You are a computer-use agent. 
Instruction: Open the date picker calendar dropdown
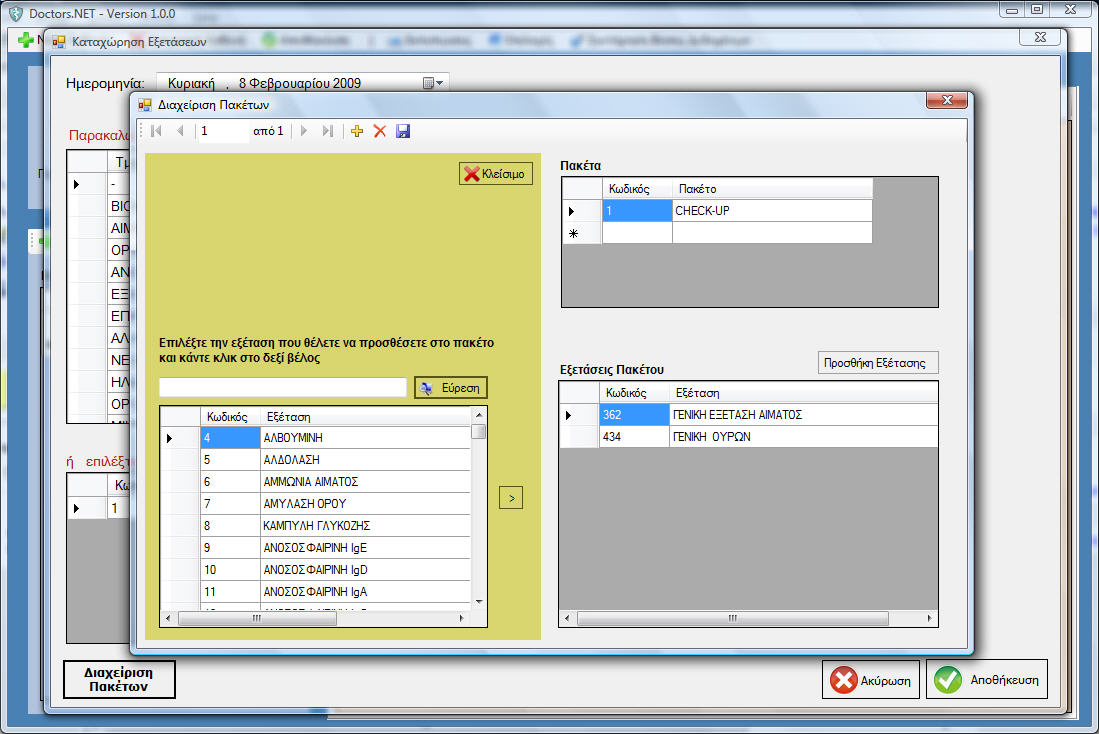click(x=433, y=83)
